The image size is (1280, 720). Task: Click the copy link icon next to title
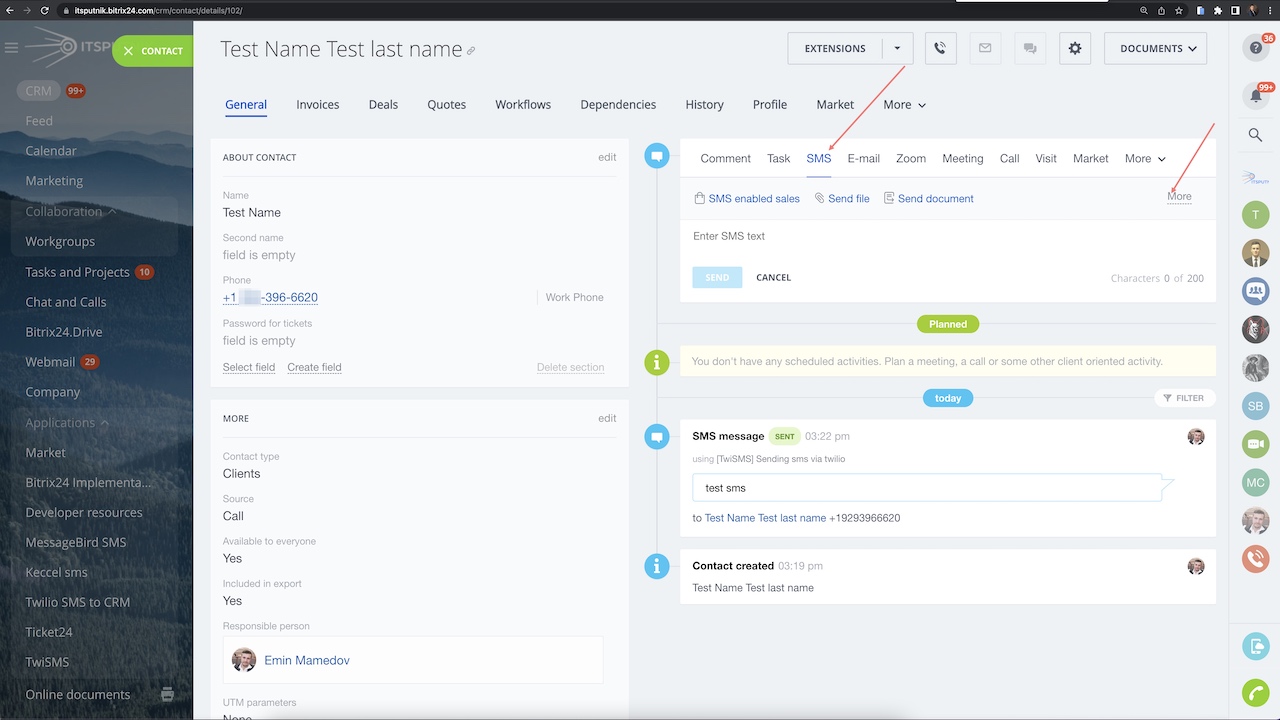tap(471, 51)
